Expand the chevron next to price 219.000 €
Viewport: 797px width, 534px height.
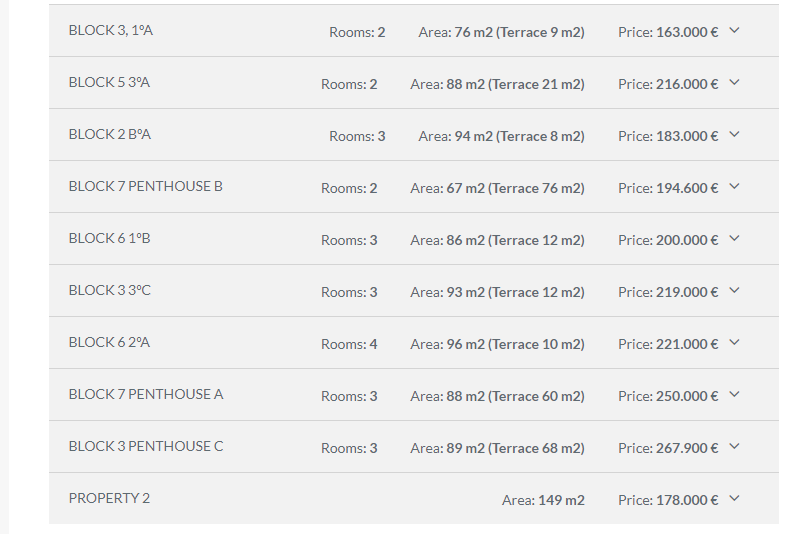[x=734, y=291]
